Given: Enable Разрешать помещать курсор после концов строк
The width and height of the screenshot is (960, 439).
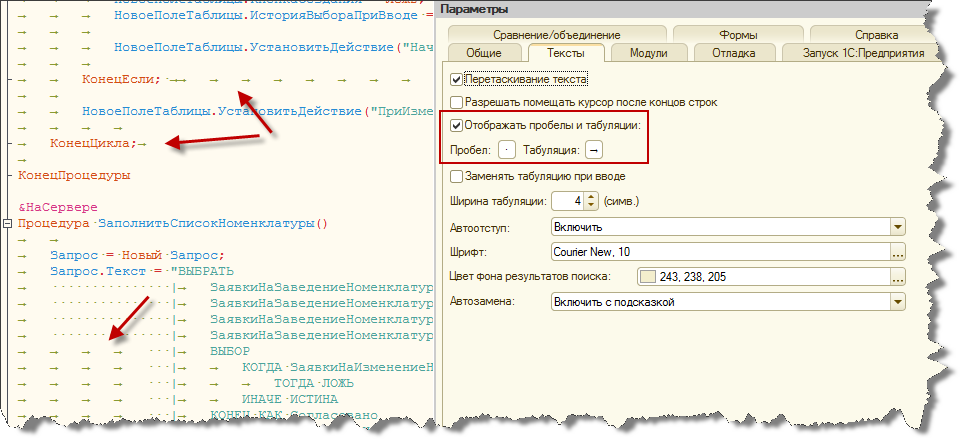Looking at the screenshot, I should coord(456,102).
